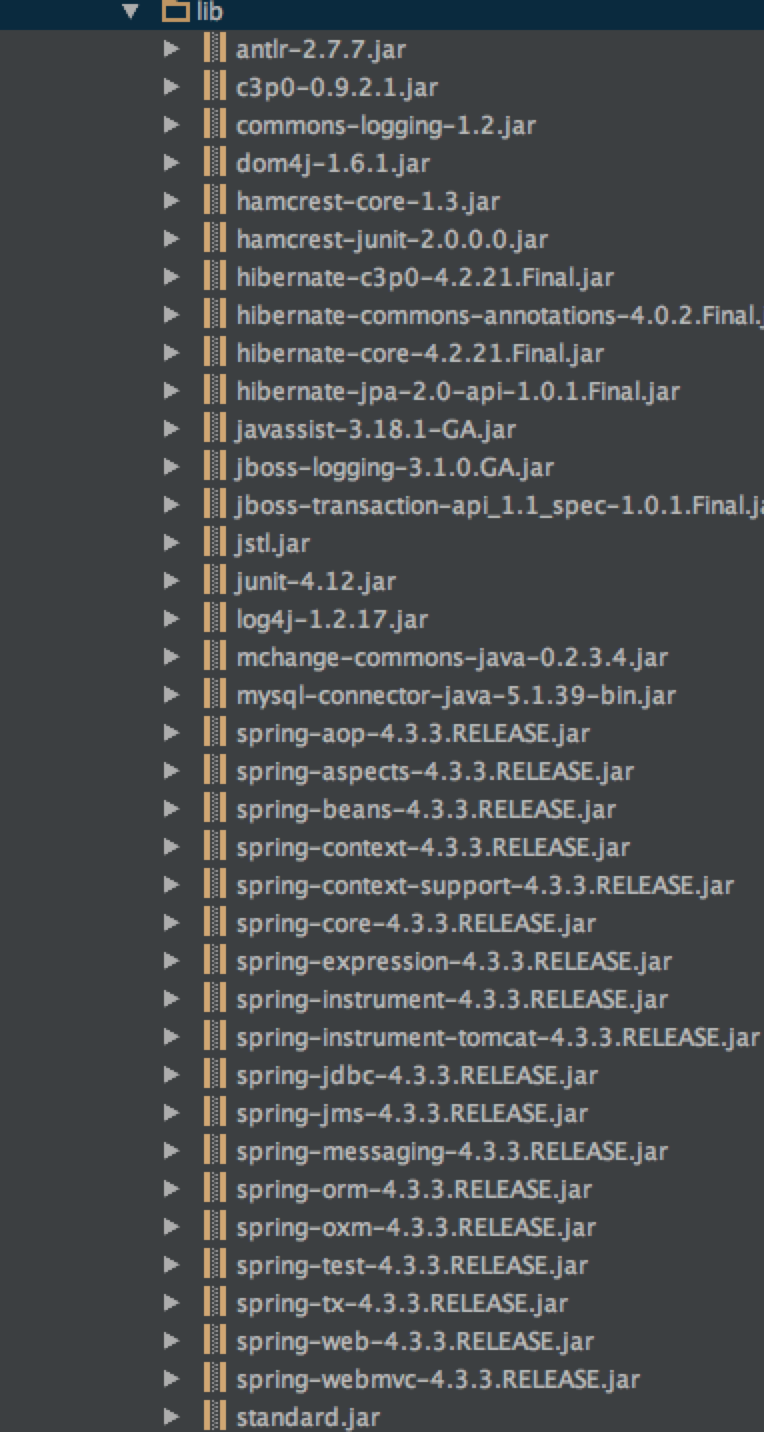Click the javassist-3.18.1-GA.jar archive icon
Viewport: 764px width, 1432px height.
tap(214, 428)
